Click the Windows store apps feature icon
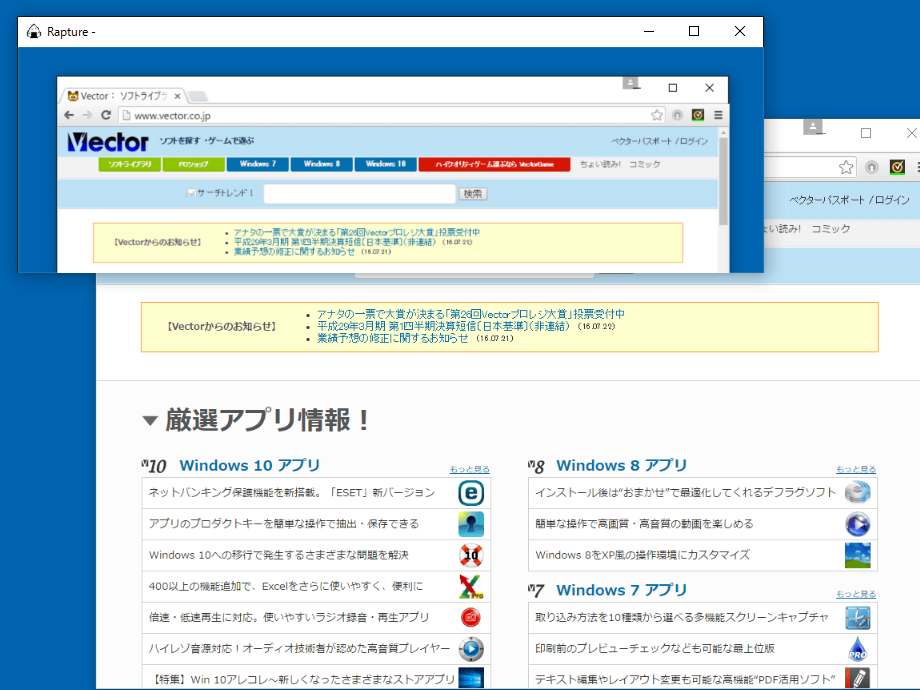Screen dimensions: 920x690 (x=471, y=678)
